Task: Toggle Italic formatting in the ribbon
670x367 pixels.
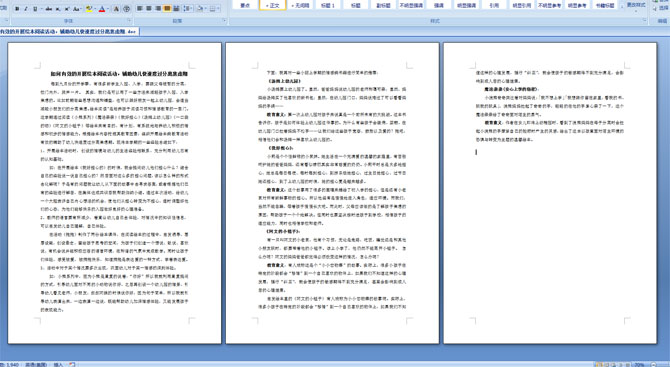Action: [x=26, y=9]
